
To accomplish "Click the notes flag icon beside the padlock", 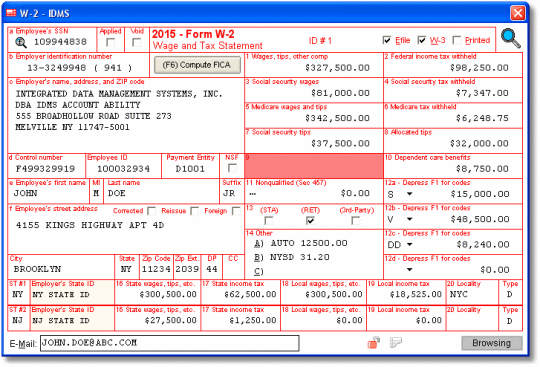I will pos(396,343).
